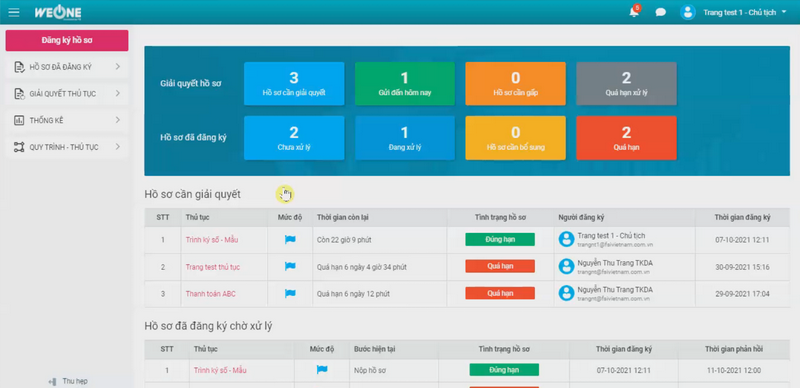The image size is (800, 388).
Task: Open the notifications bell icon
Action: 634,12
